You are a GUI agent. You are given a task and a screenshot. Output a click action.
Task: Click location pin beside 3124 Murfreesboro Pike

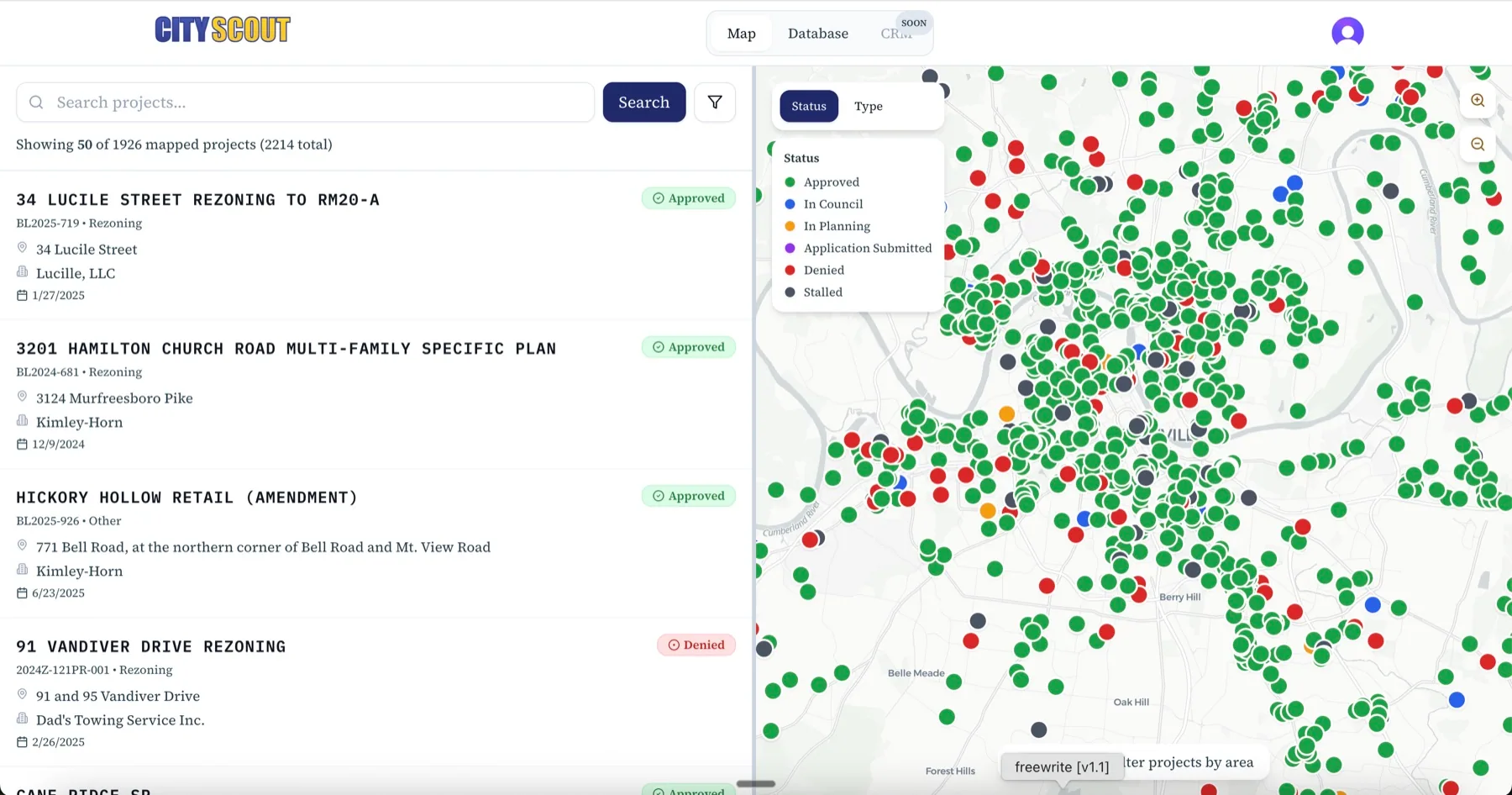tap(23, 397)
